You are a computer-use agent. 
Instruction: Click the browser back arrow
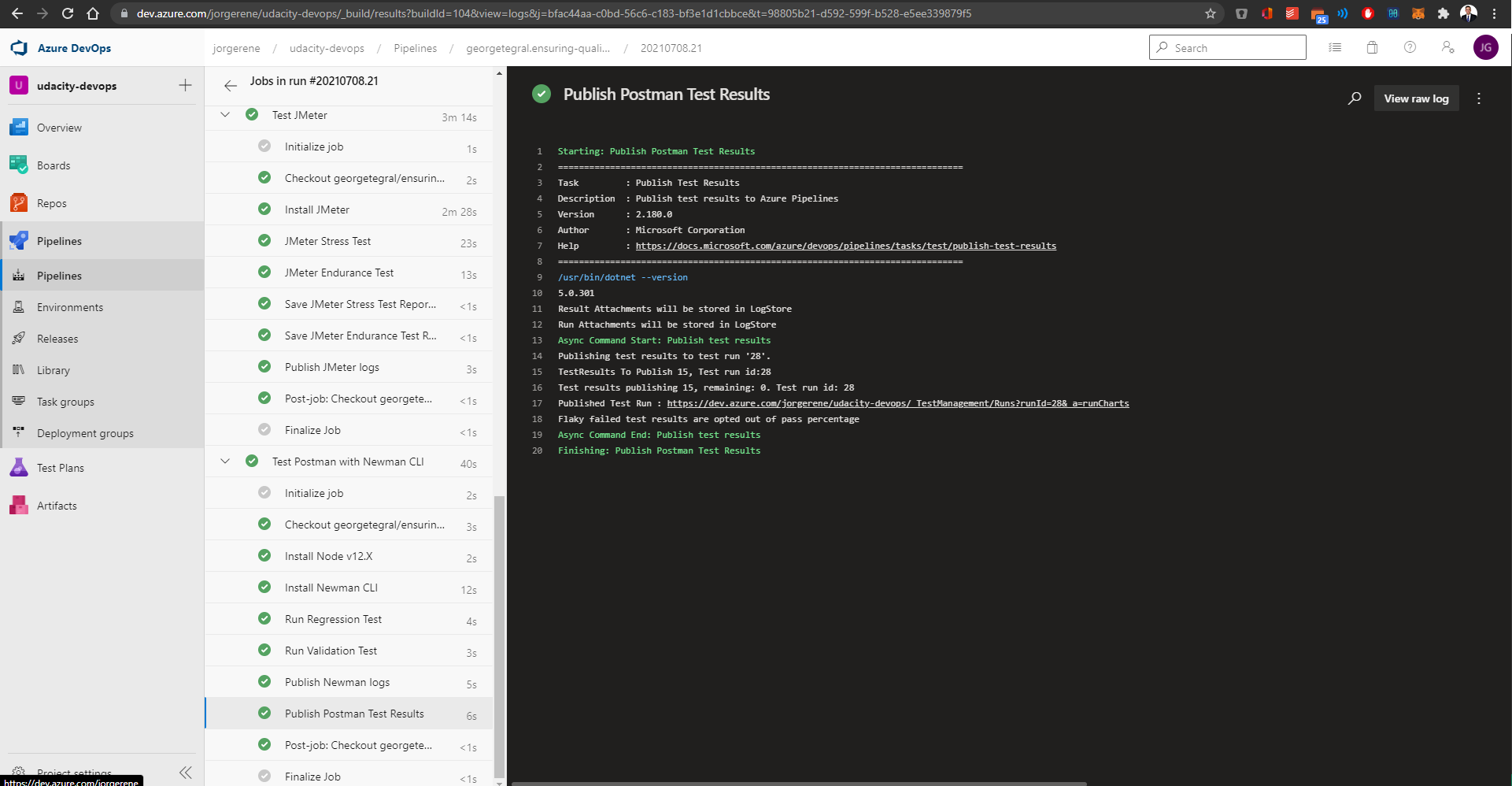(x=17, y=13)
